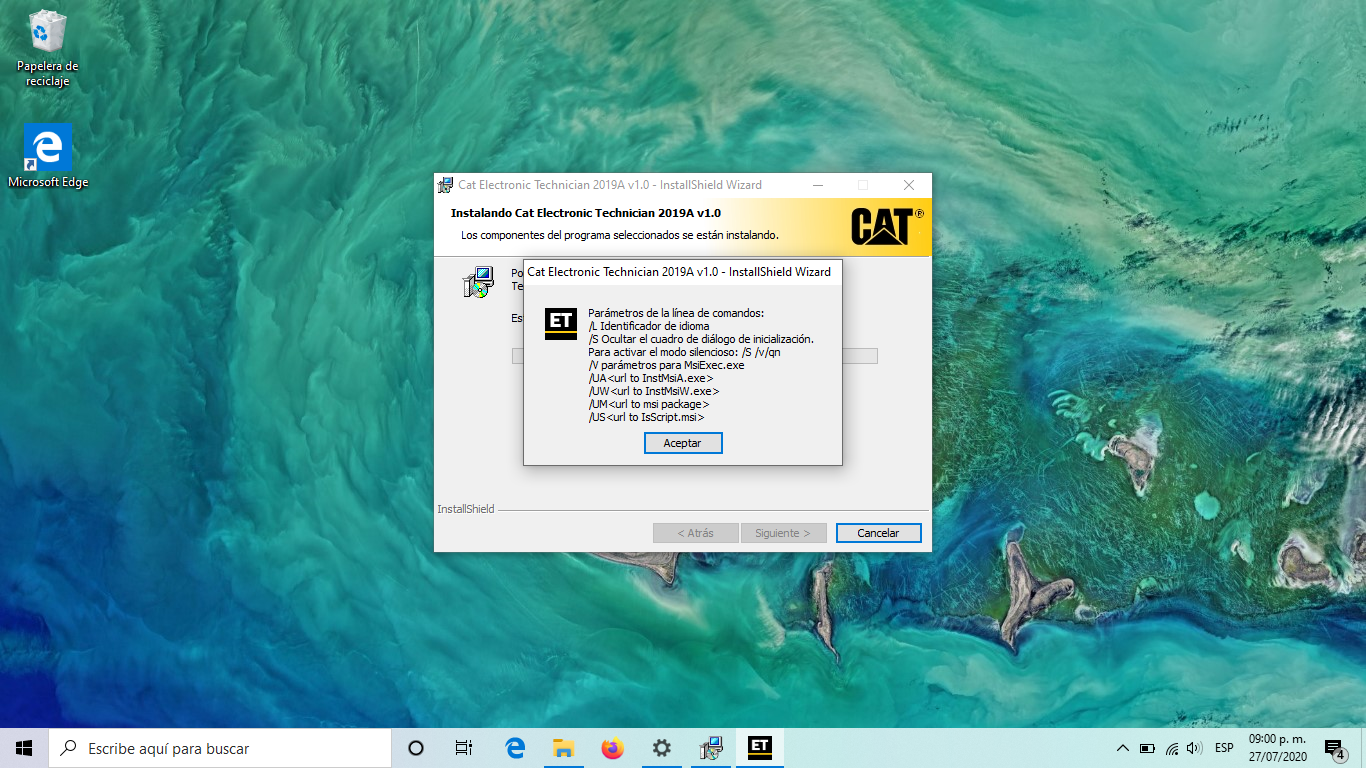Image resolution: width=1366 pixels, height=768 pixels.
Task: Click the disabled Siguiente button
Action: [x=783, y=533]
